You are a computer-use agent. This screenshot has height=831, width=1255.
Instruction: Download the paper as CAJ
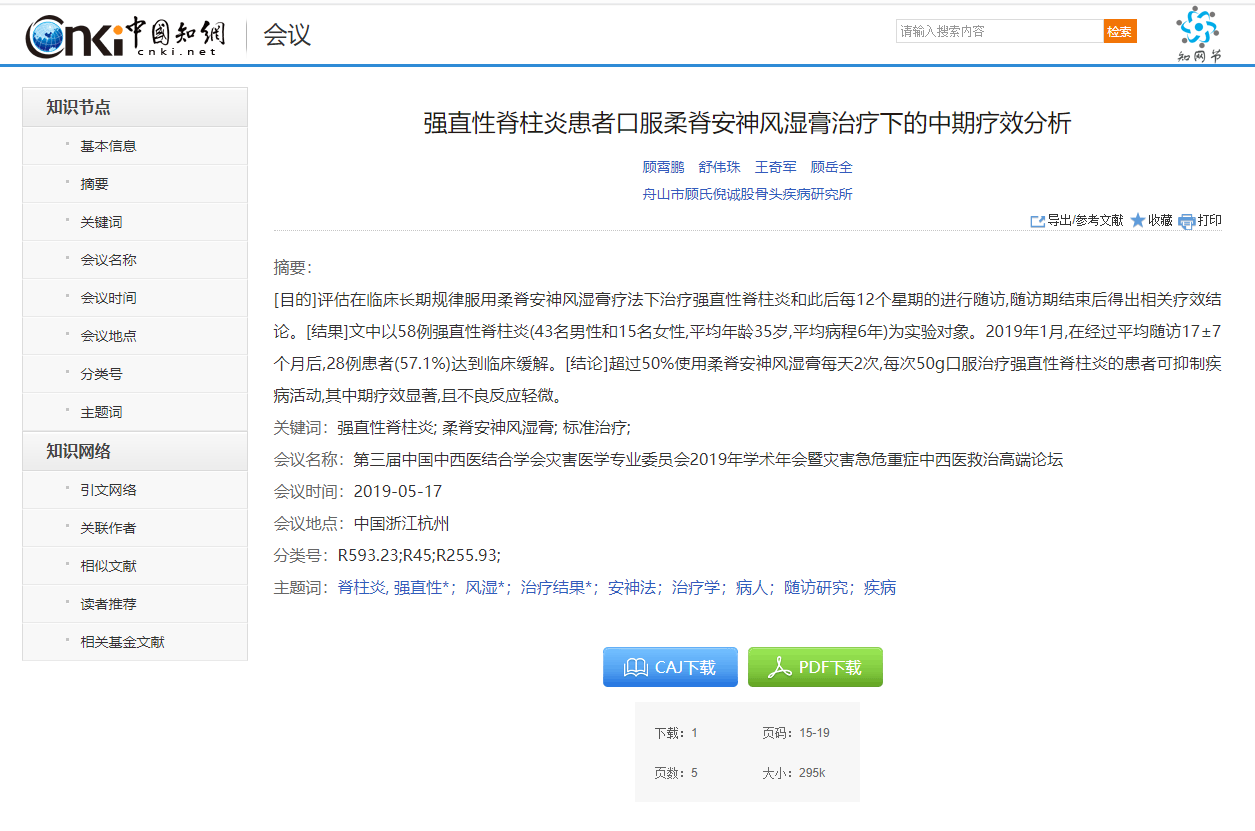670,667
